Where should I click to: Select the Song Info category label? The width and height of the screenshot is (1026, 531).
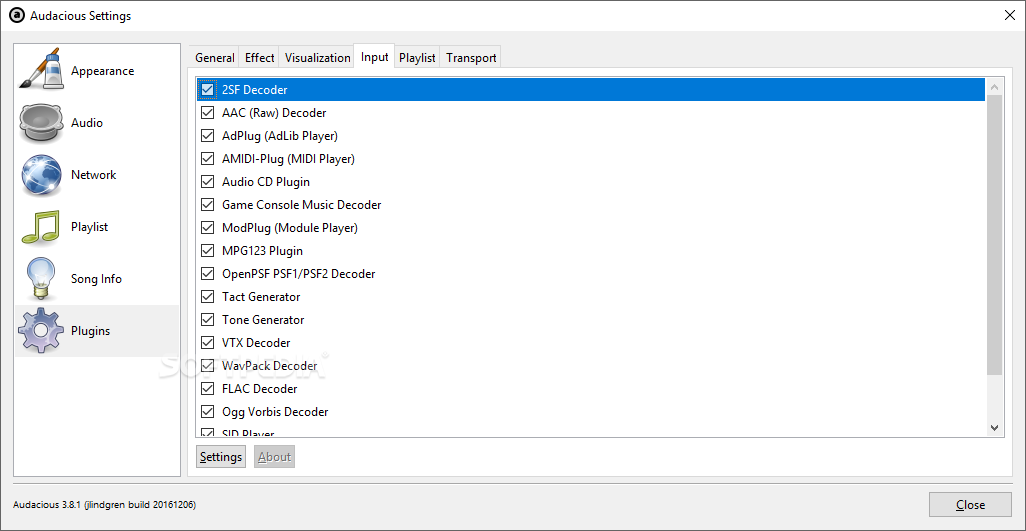(96, 279)
